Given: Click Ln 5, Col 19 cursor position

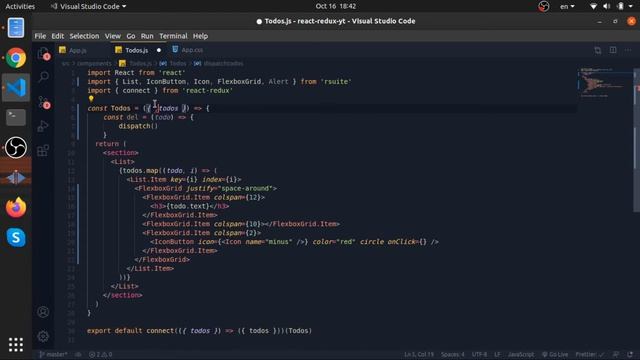Looking at the screenshot, I should [419, 354].
